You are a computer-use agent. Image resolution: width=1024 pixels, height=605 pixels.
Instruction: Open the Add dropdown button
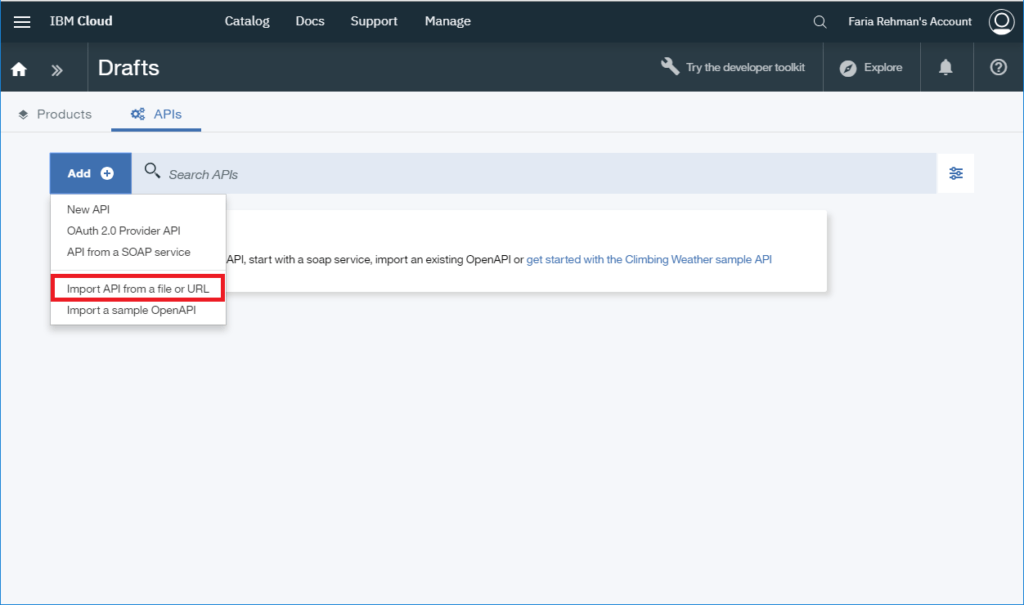point(90,172)
